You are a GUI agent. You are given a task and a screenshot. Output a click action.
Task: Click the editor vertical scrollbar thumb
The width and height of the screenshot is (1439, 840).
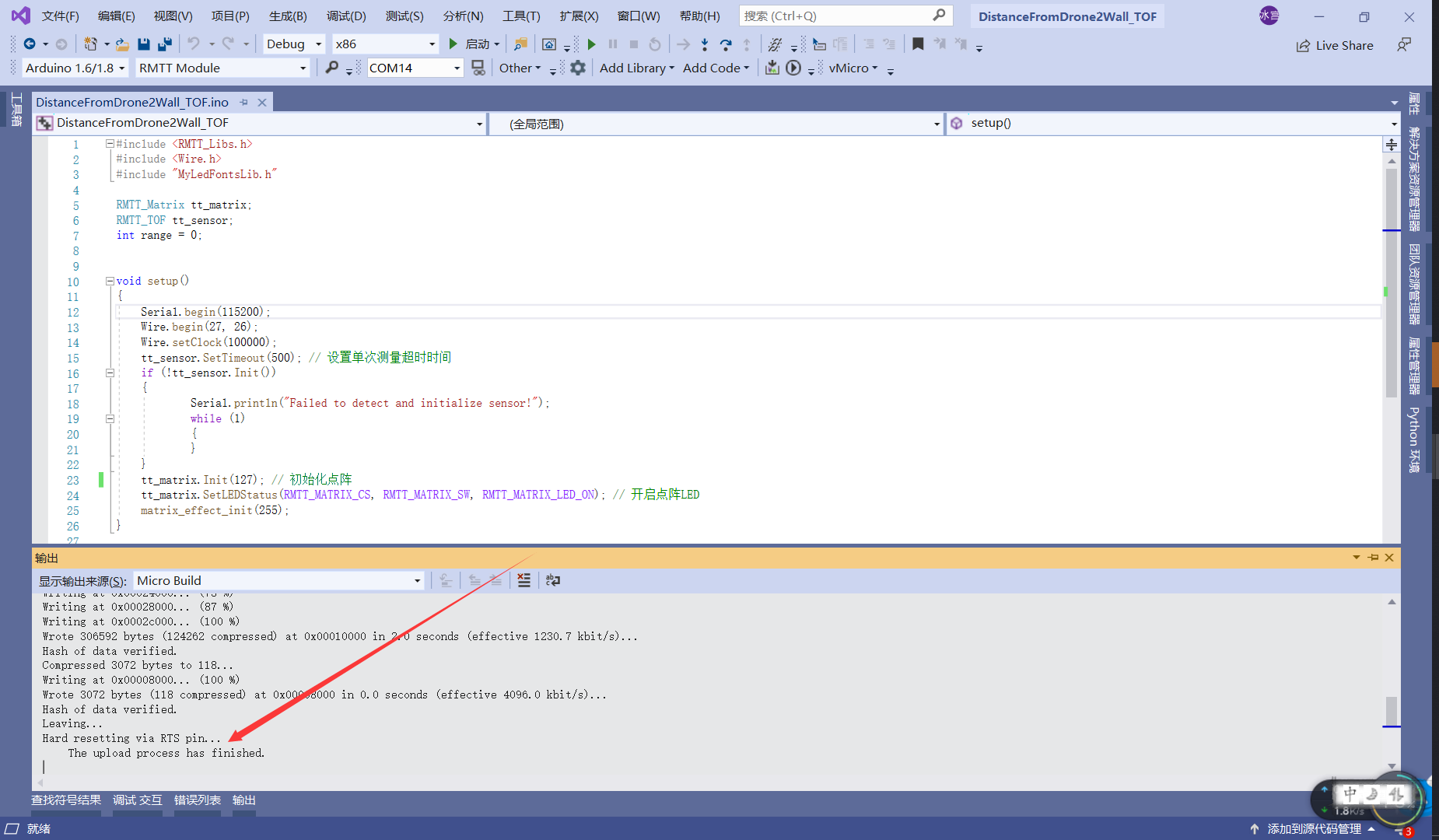pyautogui.click(x=1392, y=283)
